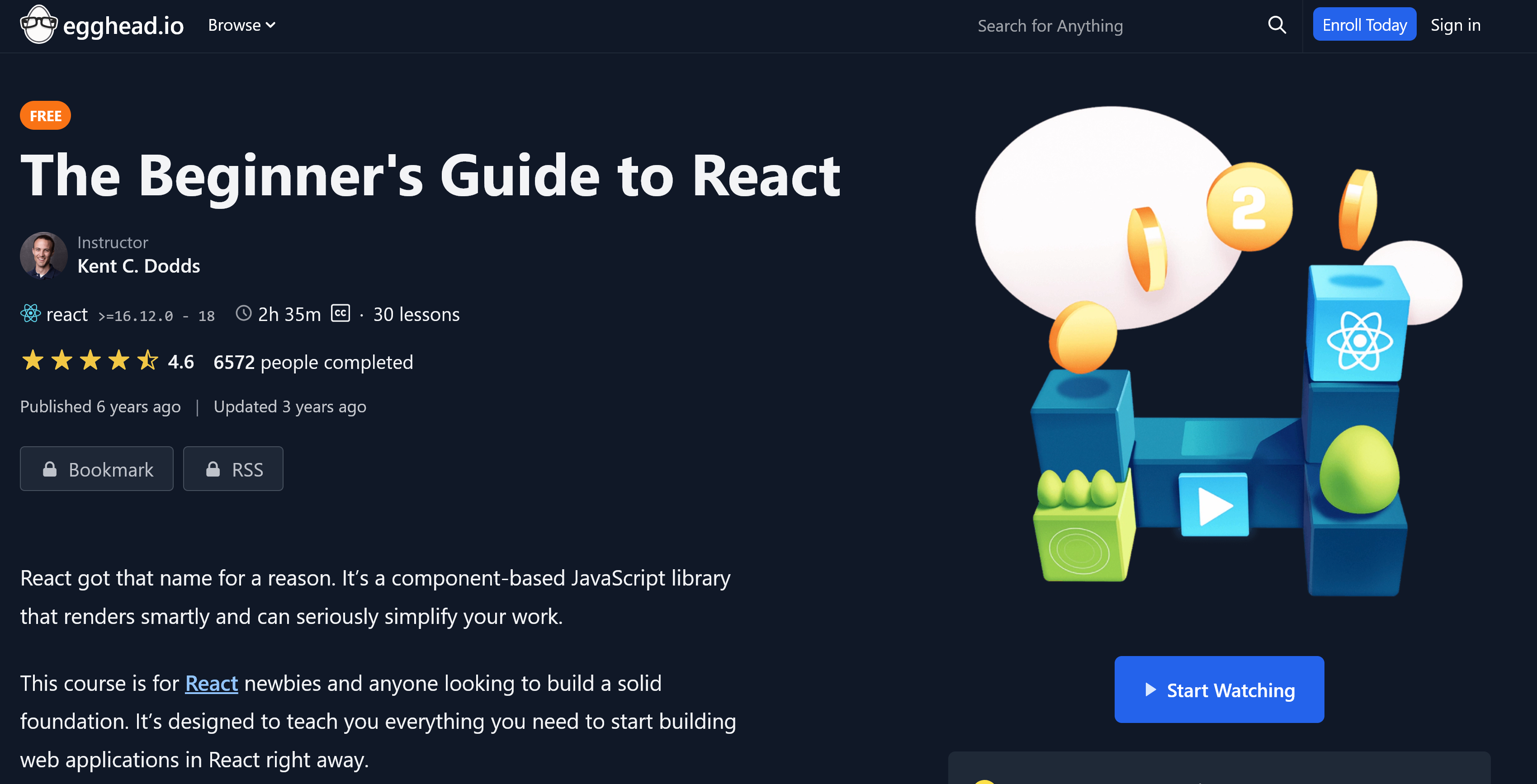
Task: Click the Start Watching play button
Action: click(1220, 689)
